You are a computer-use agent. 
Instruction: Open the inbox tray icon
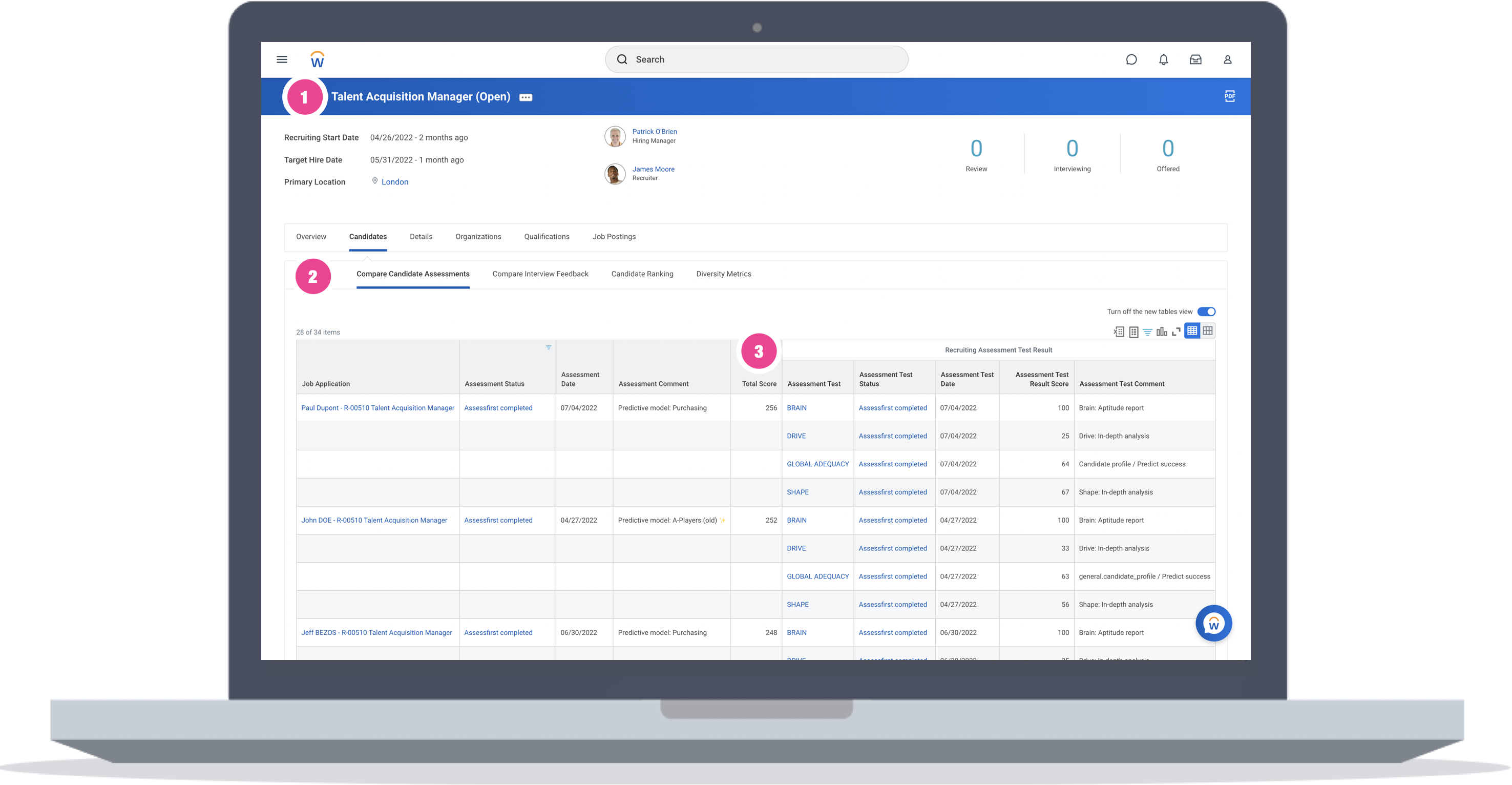tap(1195, 59)
